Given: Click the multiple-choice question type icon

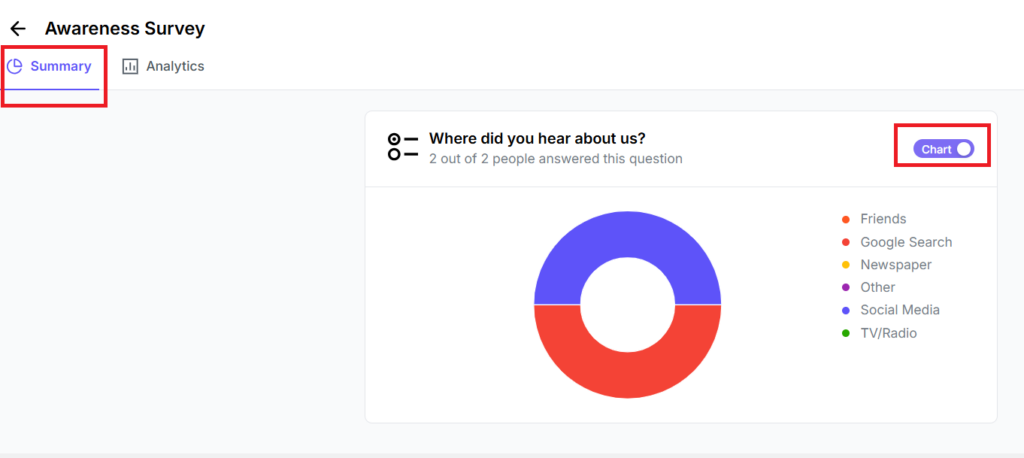Looking at the screenshot, I should click(402, 147).
